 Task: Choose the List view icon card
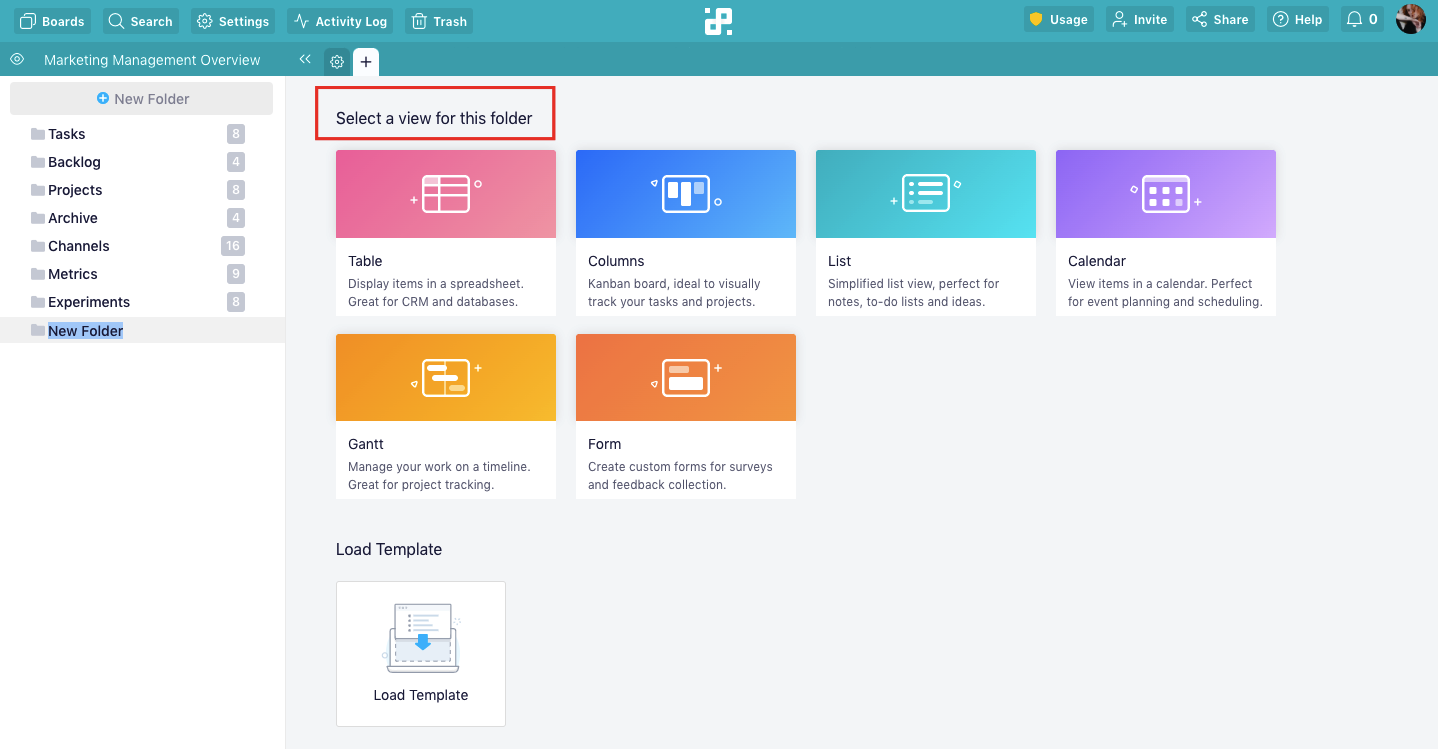click(x=926, y=194)
